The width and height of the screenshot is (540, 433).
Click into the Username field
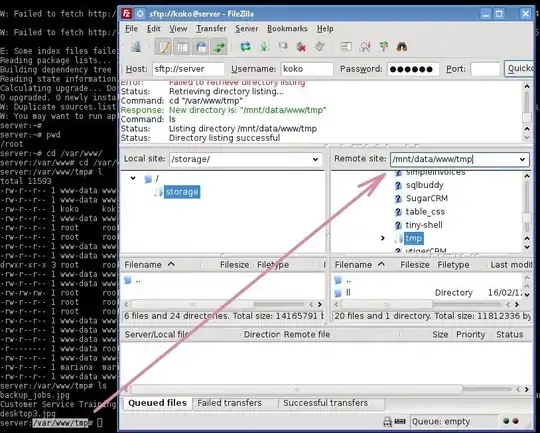(307, 69)
